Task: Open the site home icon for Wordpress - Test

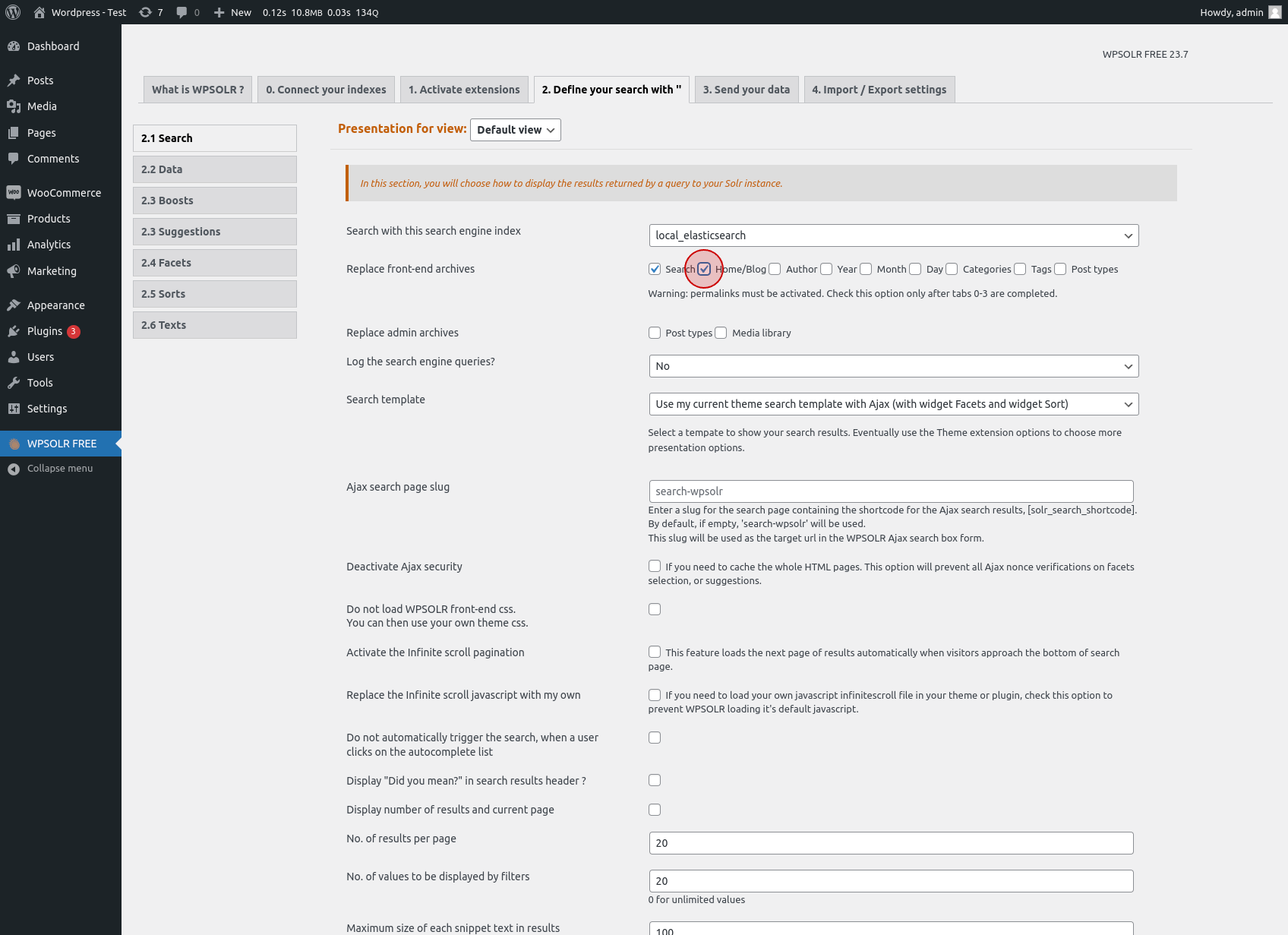Action: click(39, 12)
